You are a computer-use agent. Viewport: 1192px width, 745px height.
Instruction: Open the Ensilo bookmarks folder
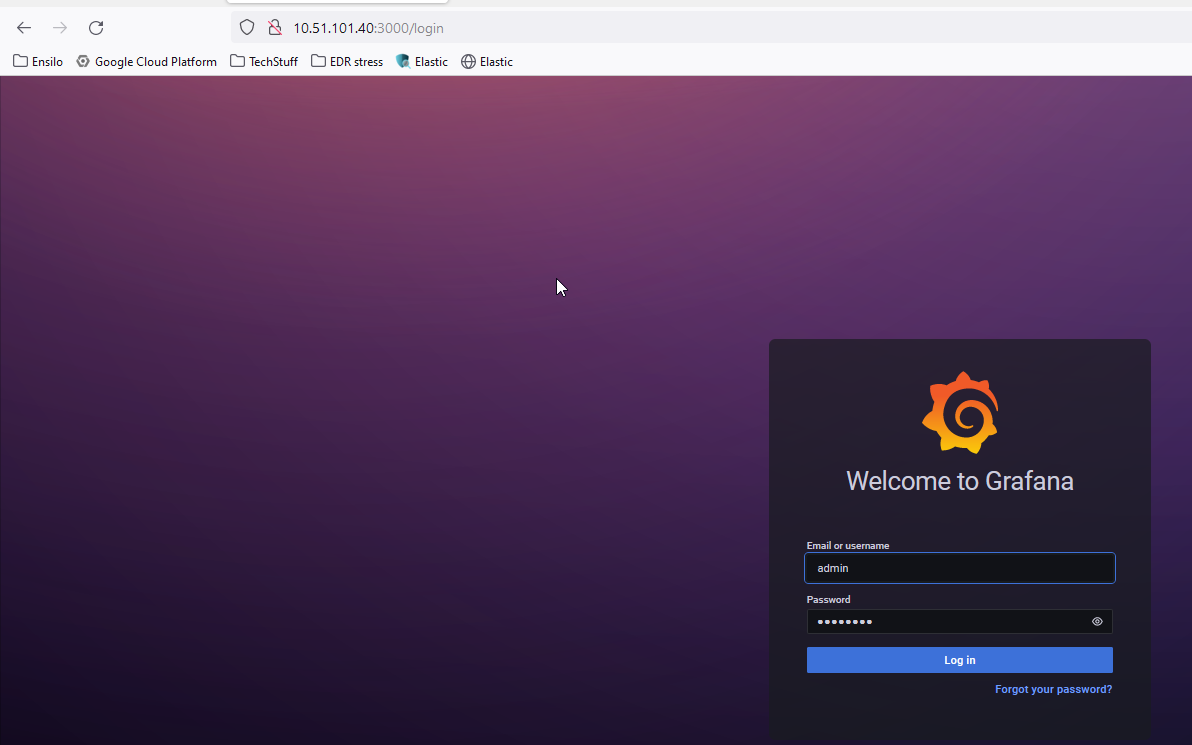click(x=38, y=62)
